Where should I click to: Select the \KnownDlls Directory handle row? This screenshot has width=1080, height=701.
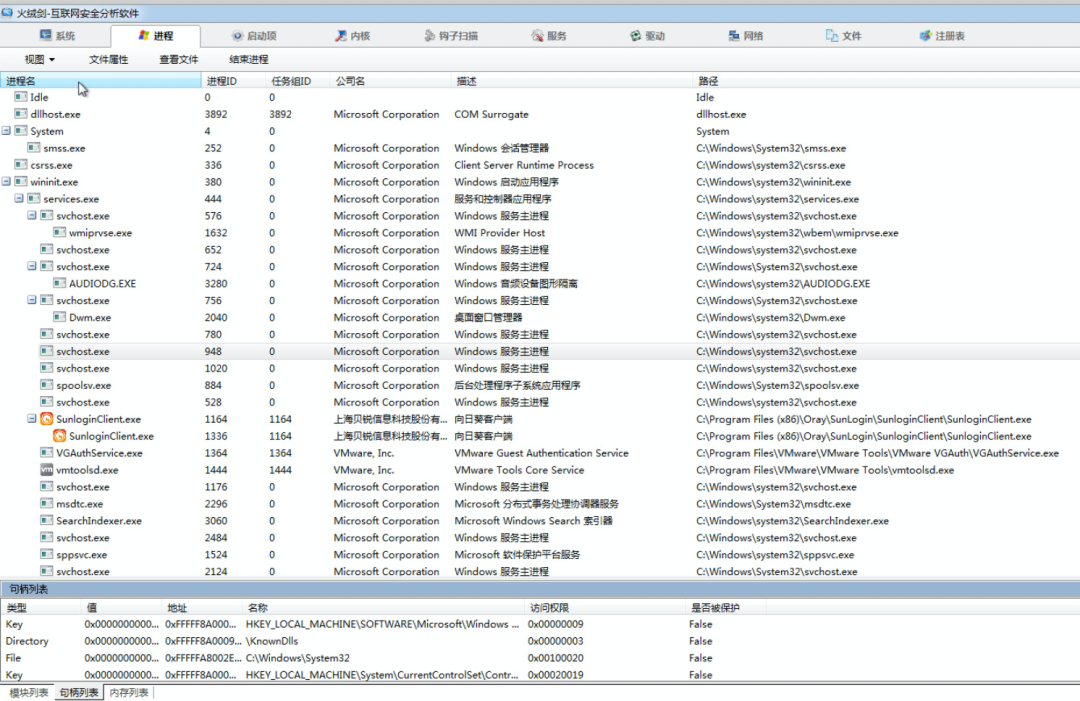tap(540, 641)
